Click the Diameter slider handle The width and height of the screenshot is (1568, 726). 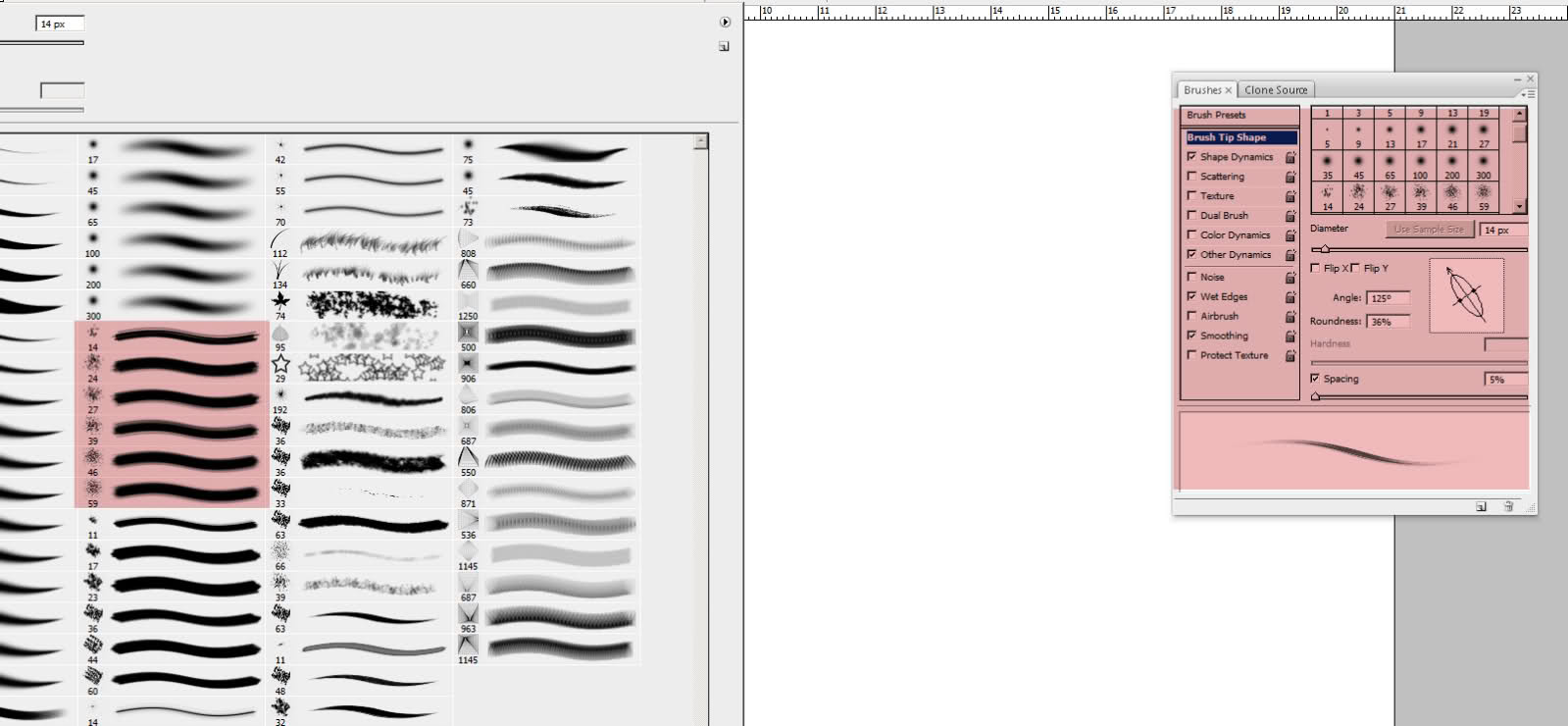click(x=1325, y=249)
